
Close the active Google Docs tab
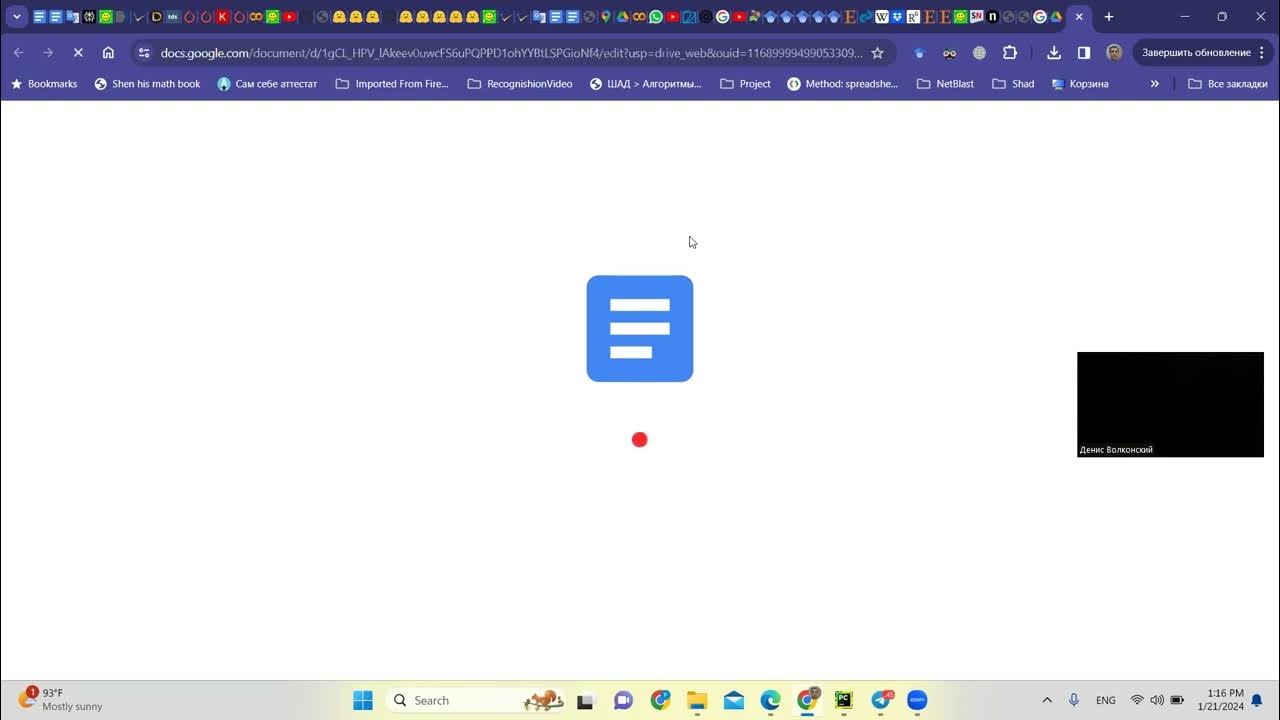point(1079,17)
